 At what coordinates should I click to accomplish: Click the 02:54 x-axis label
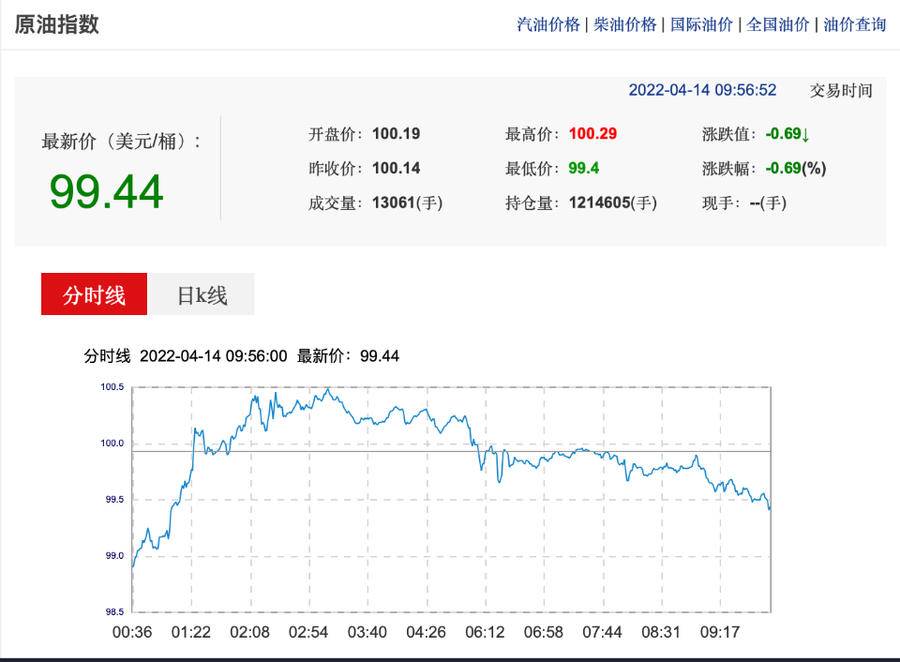pos(308,632)
